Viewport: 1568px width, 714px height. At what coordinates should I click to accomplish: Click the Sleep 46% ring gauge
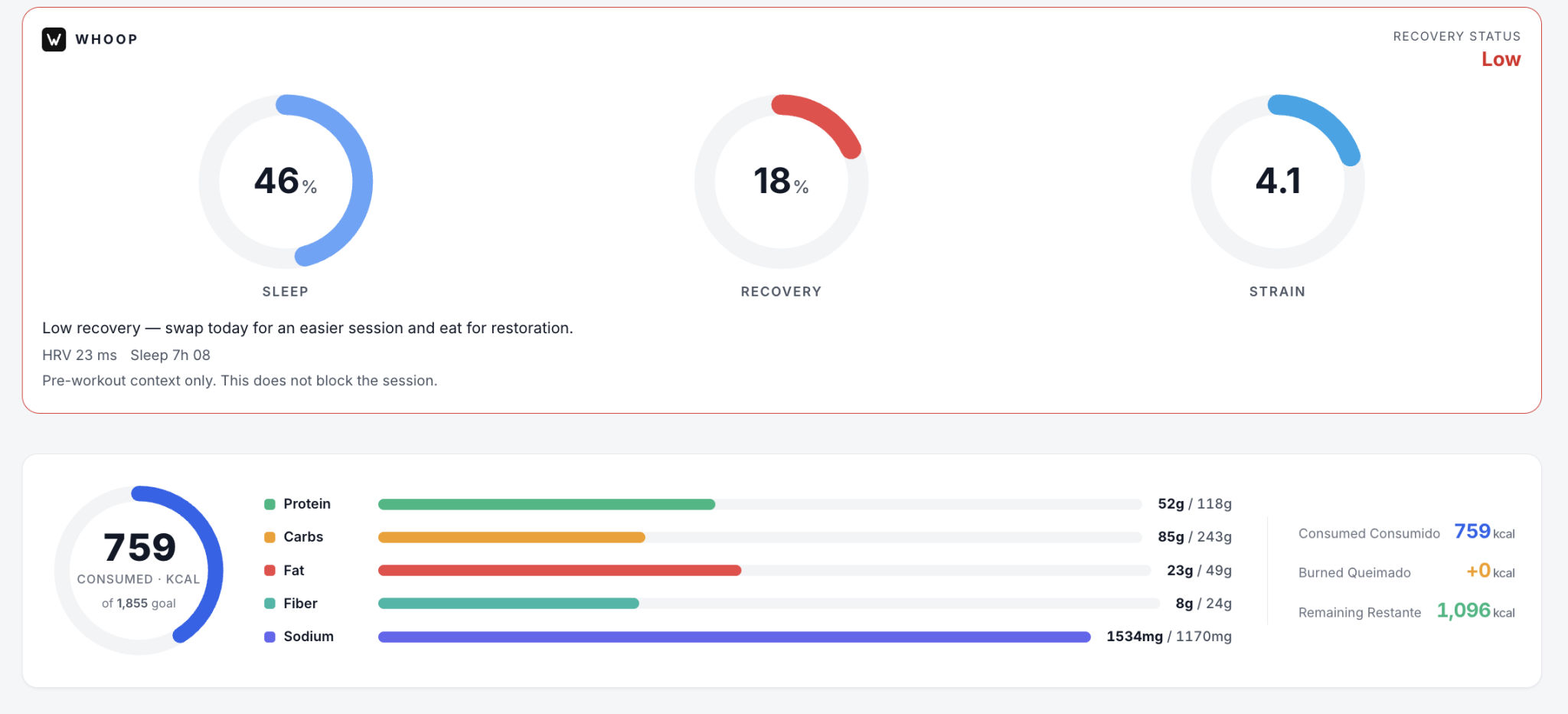[286, 182]
